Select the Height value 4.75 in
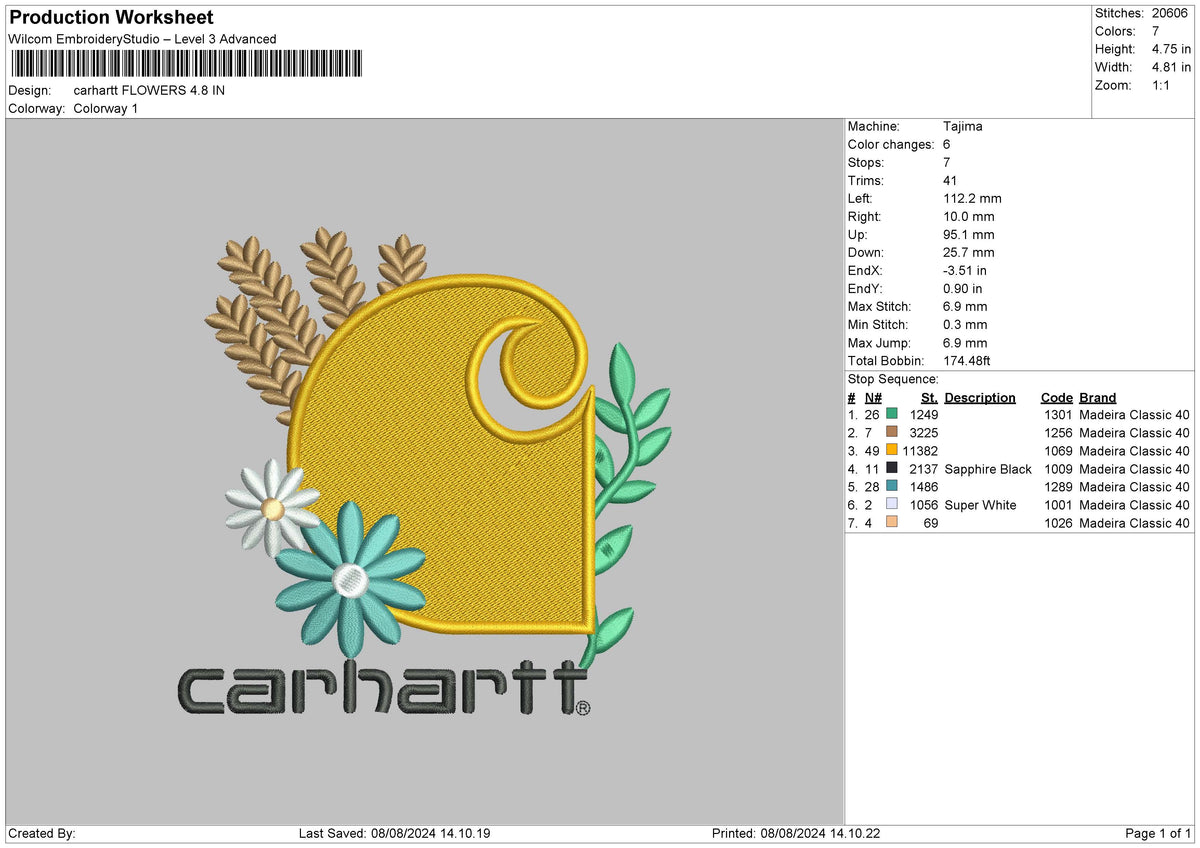This screenshot has width=1200, height=848. coord(1171,49)
